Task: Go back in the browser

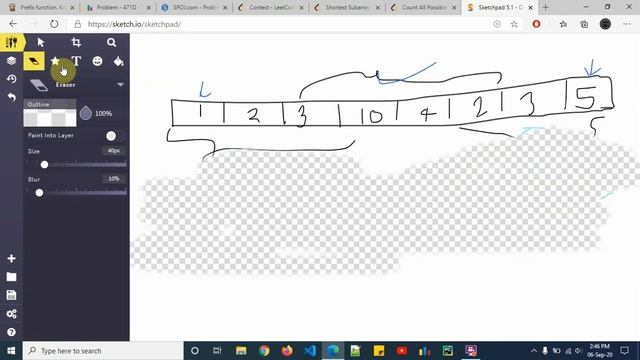Action: tap(13, 24)
